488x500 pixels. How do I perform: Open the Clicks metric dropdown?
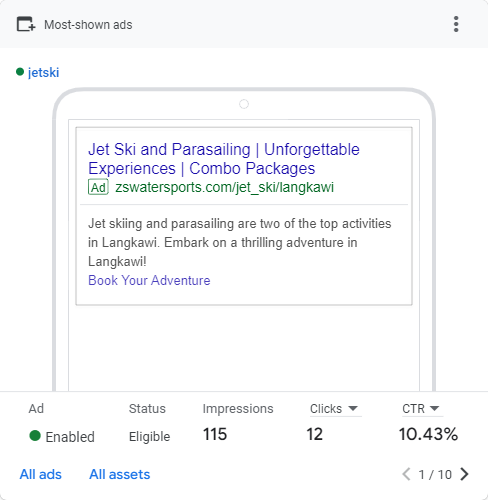(334, 409)
